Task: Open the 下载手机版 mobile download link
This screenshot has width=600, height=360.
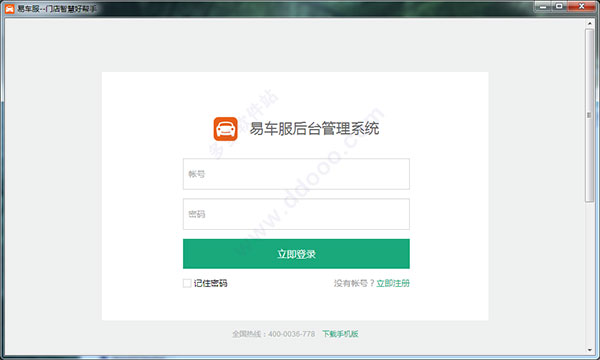Action: pyautogui.click(x=340, y=334)
